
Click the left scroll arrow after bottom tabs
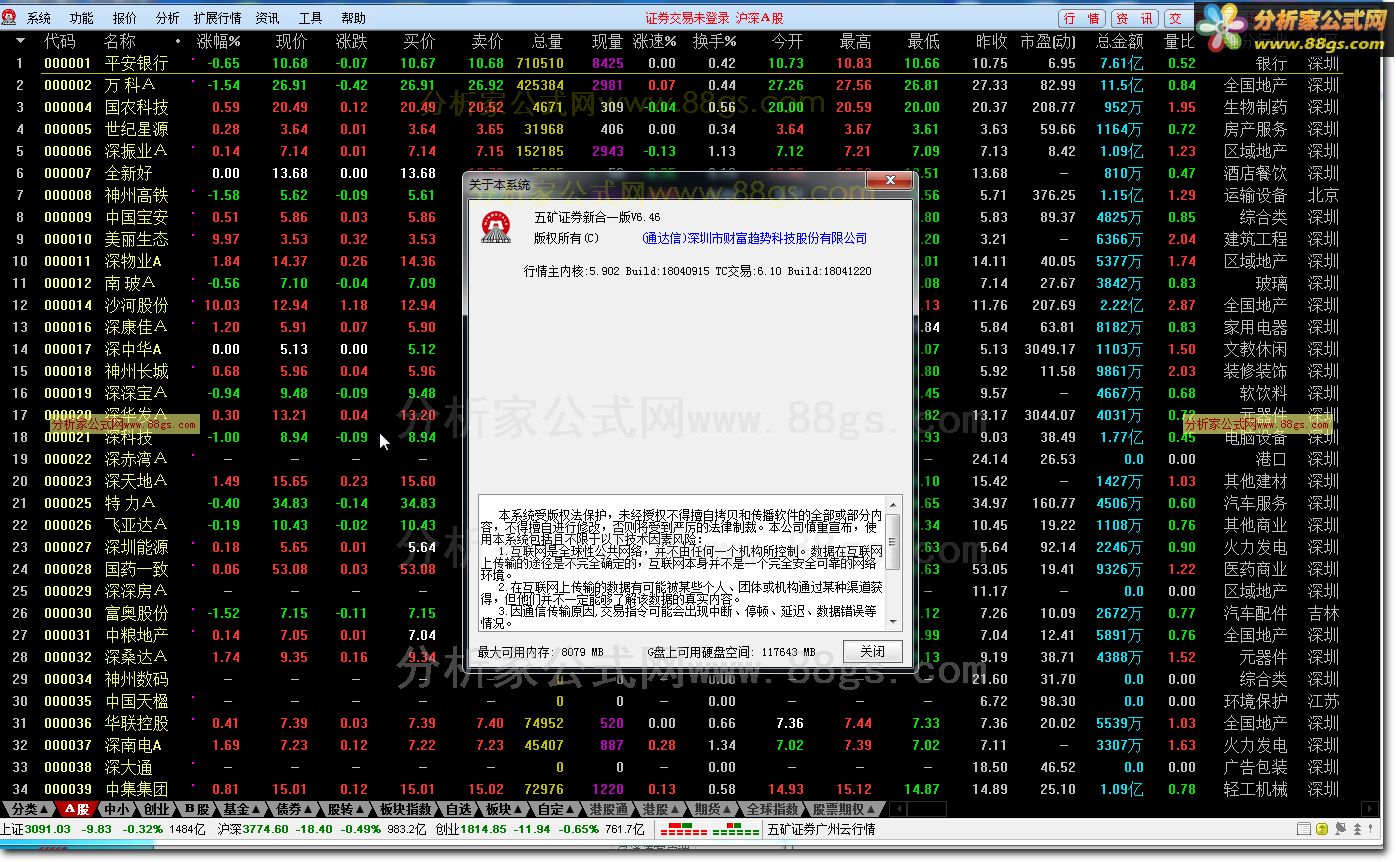(898, 809)
